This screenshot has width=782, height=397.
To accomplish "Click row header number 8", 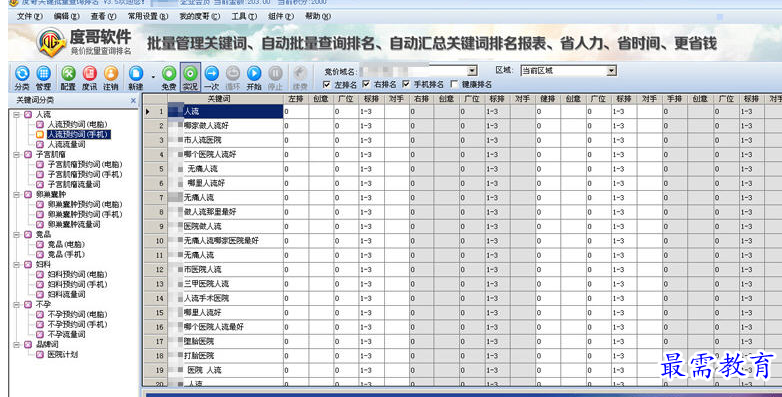I will point(156,212).
